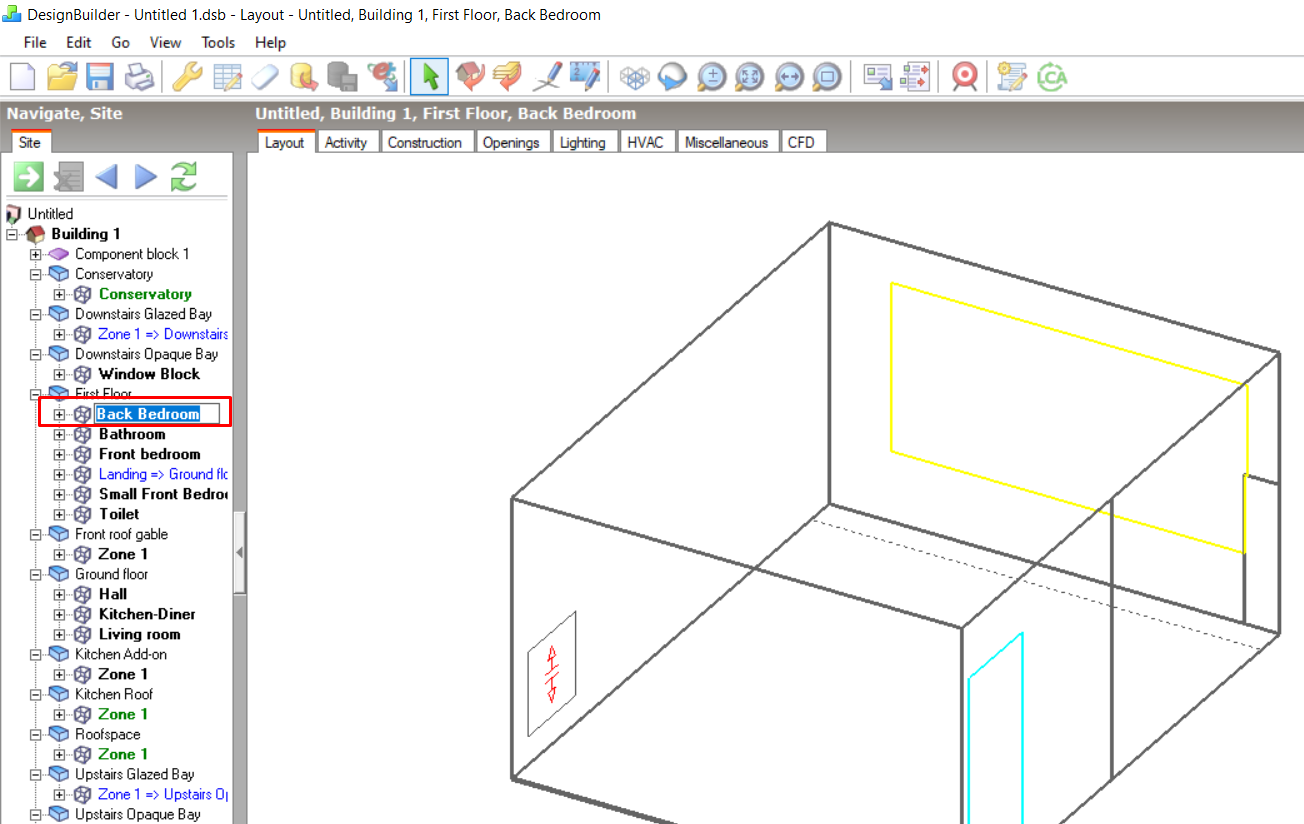The image size is (1304, 824).
Task: Switch to the Openings tab
Action: (x=511, y=142)
